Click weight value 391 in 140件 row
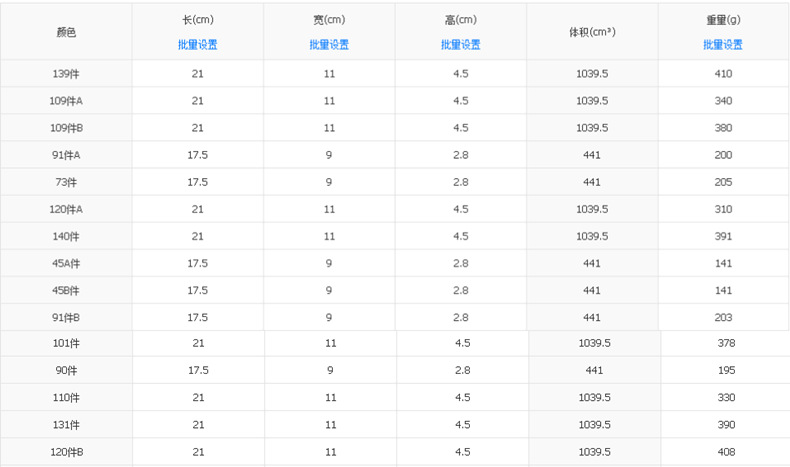Image resolution: width=790 pixels, height=467 pixels. [723, 237]
